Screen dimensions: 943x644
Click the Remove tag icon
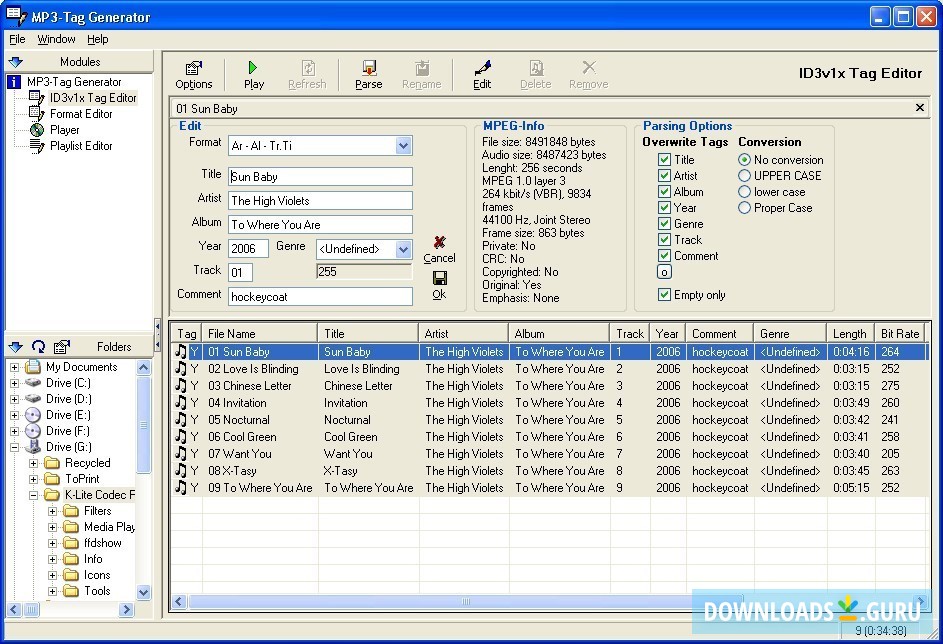click(588, 72)
